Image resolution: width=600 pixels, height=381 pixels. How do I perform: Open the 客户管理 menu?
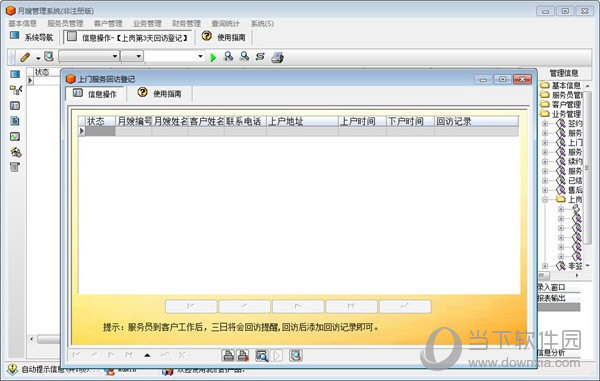tap(108, 23)
